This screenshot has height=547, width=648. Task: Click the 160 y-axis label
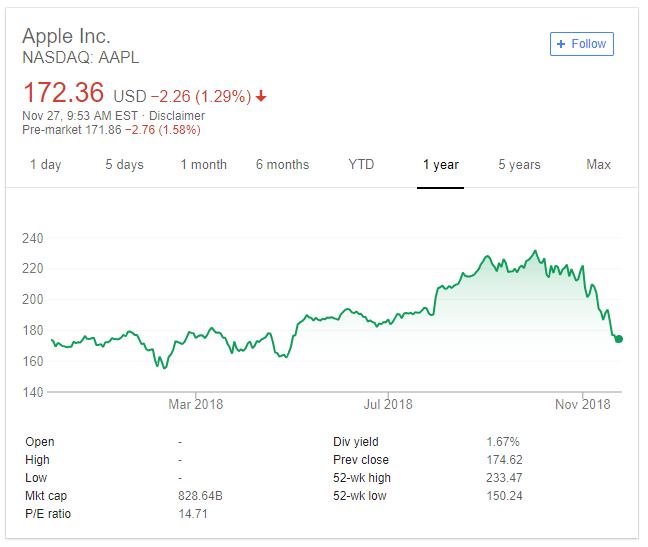tap(33, 361)
